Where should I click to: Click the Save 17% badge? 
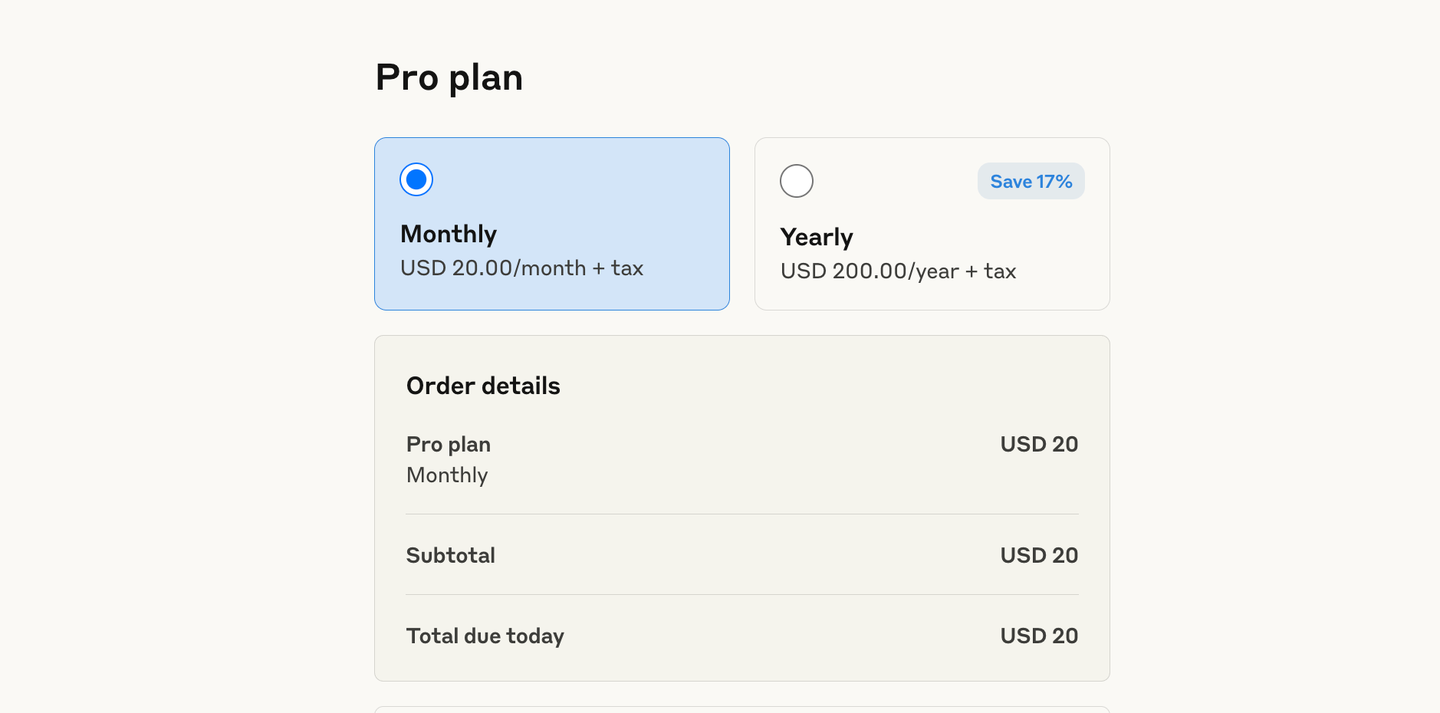tap(1031, 181)
